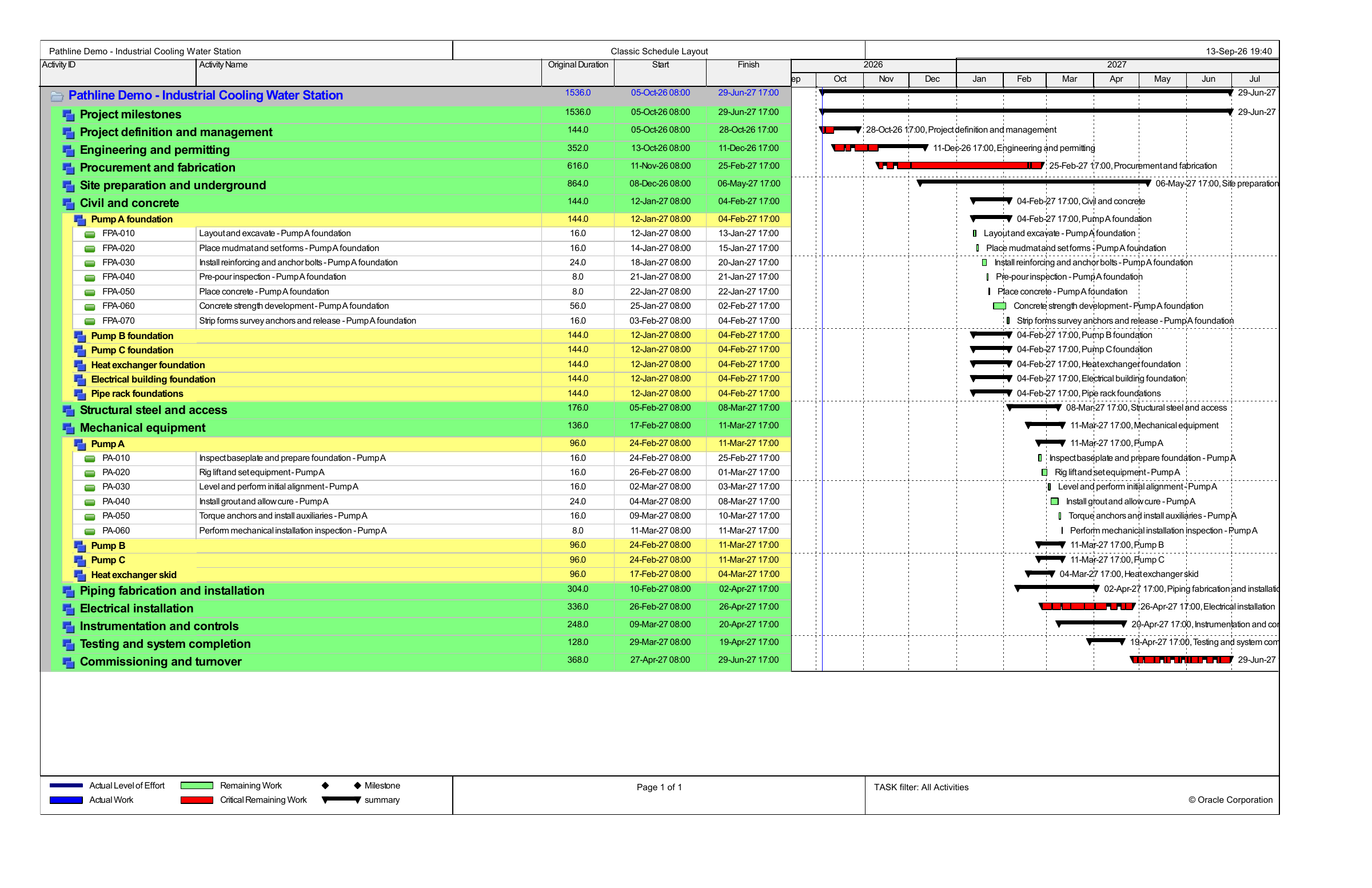Viewport: 1372px width, 888px height.
Task: Click the red Procurement and fabrication bar
Action: [x=960, y=166]
